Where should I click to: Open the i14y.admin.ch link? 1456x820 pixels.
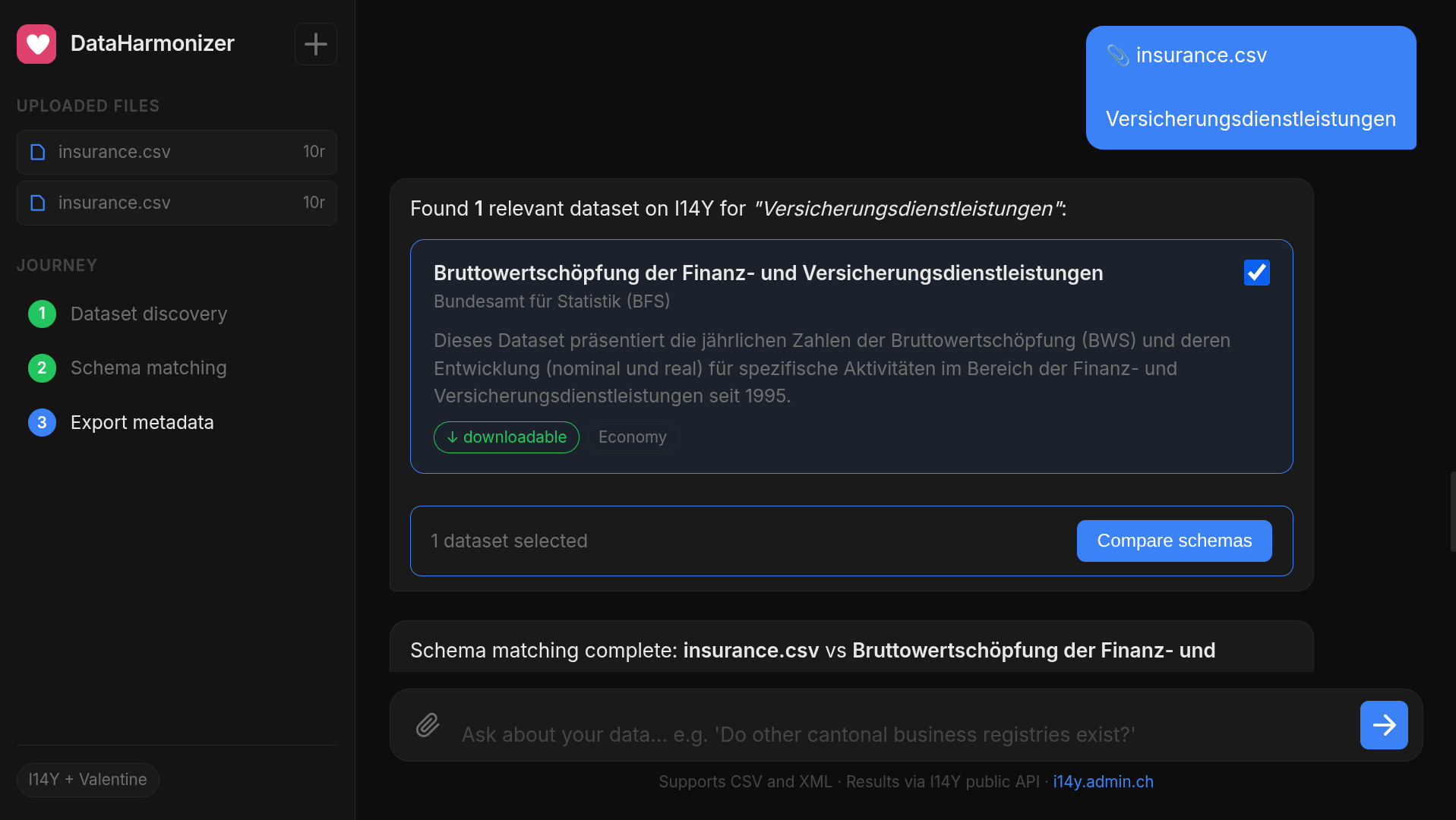(1103, 781)
